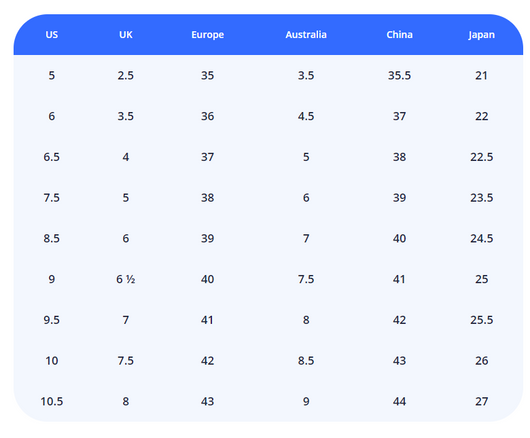Click the Japan column header
The image size is (530, 438).
pyautogui.click(x=481, y=35)
